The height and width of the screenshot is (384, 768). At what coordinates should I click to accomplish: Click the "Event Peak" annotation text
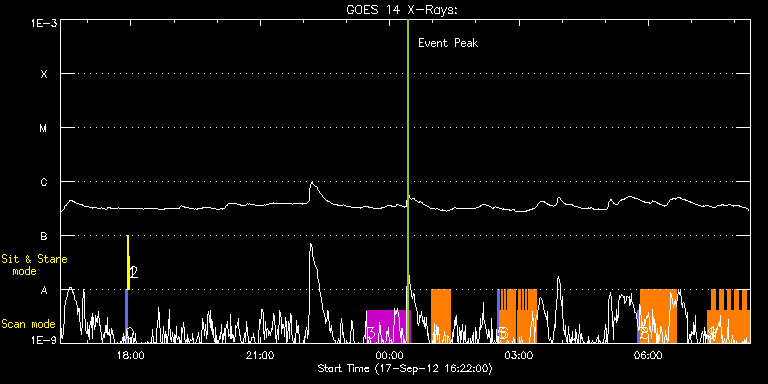[448, 43]
